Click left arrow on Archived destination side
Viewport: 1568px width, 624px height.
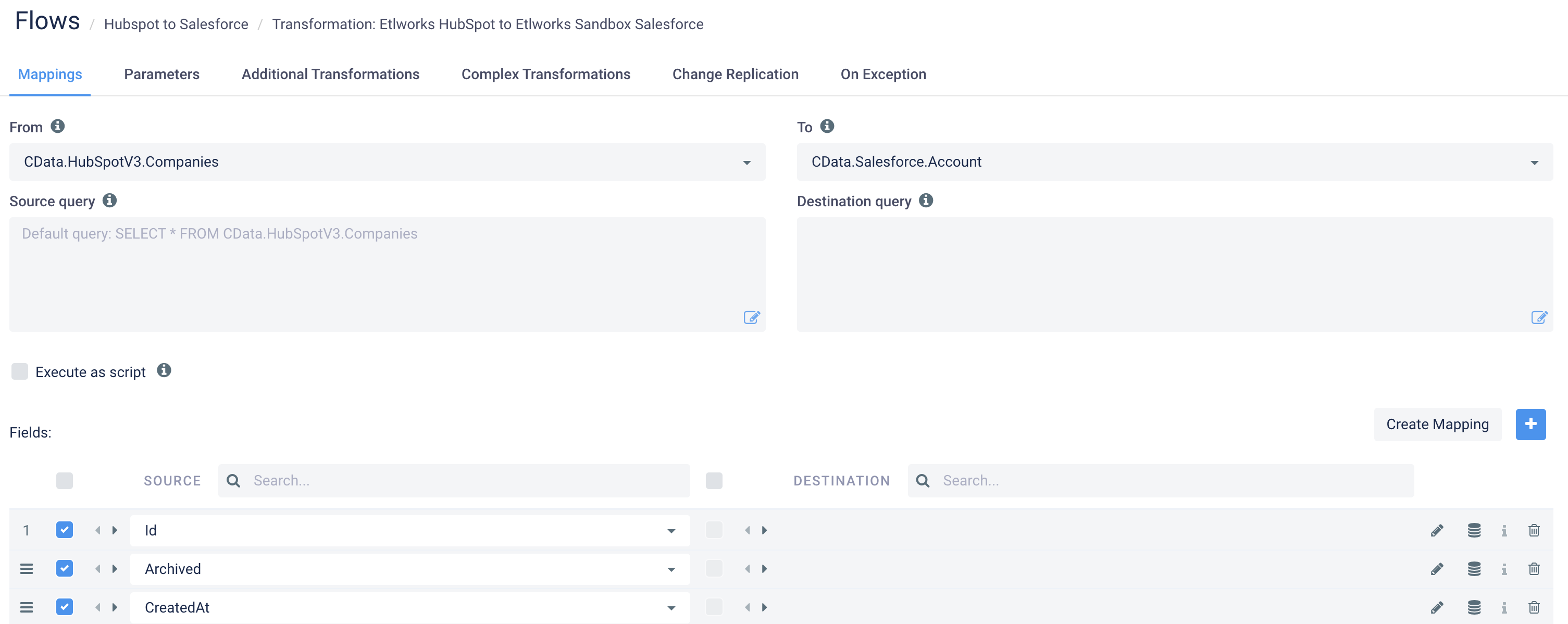[x=748, y=569]
